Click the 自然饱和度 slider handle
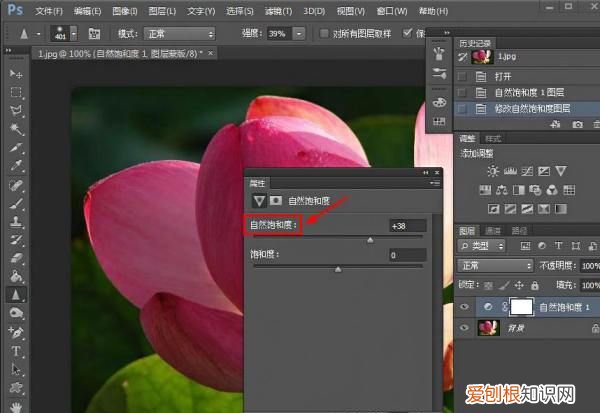 [x=370, y=240]
